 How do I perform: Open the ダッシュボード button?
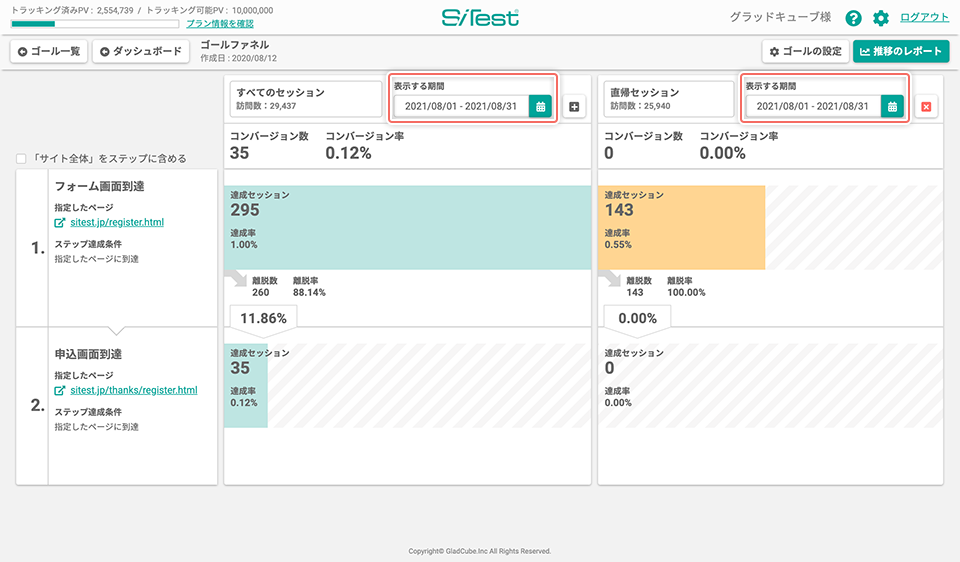141,51
